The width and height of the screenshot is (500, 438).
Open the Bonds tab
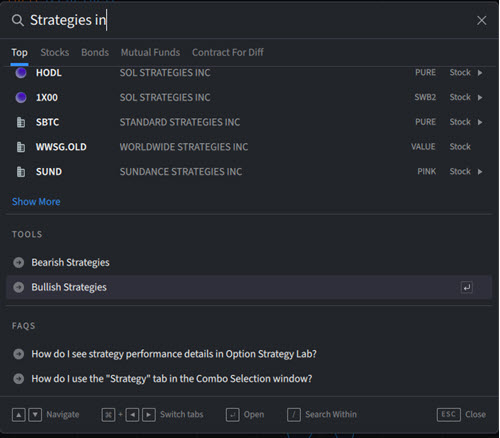pos(95,52)
